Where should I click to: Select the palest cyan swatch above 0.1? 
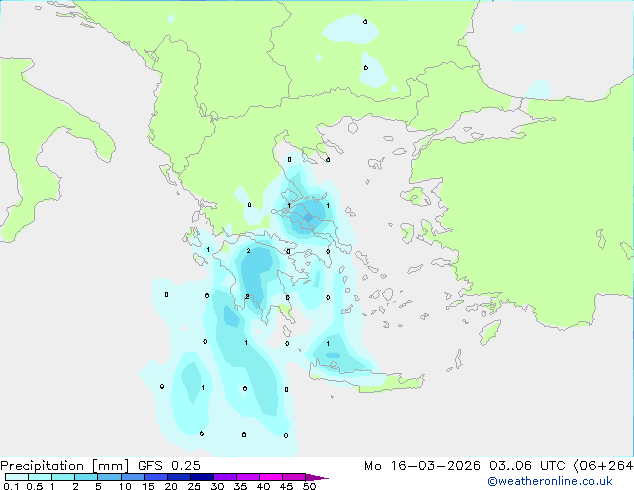(17, 477)
